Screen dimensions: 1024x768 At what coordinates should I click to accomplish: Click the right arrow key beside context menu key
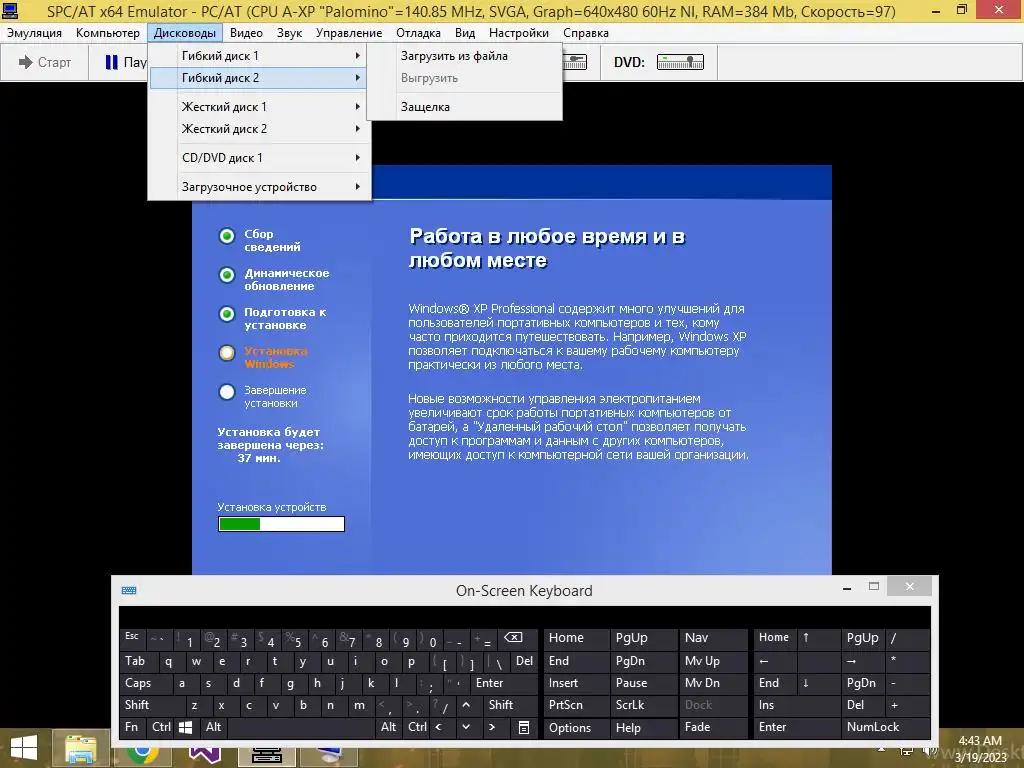(x=492, y=727)
